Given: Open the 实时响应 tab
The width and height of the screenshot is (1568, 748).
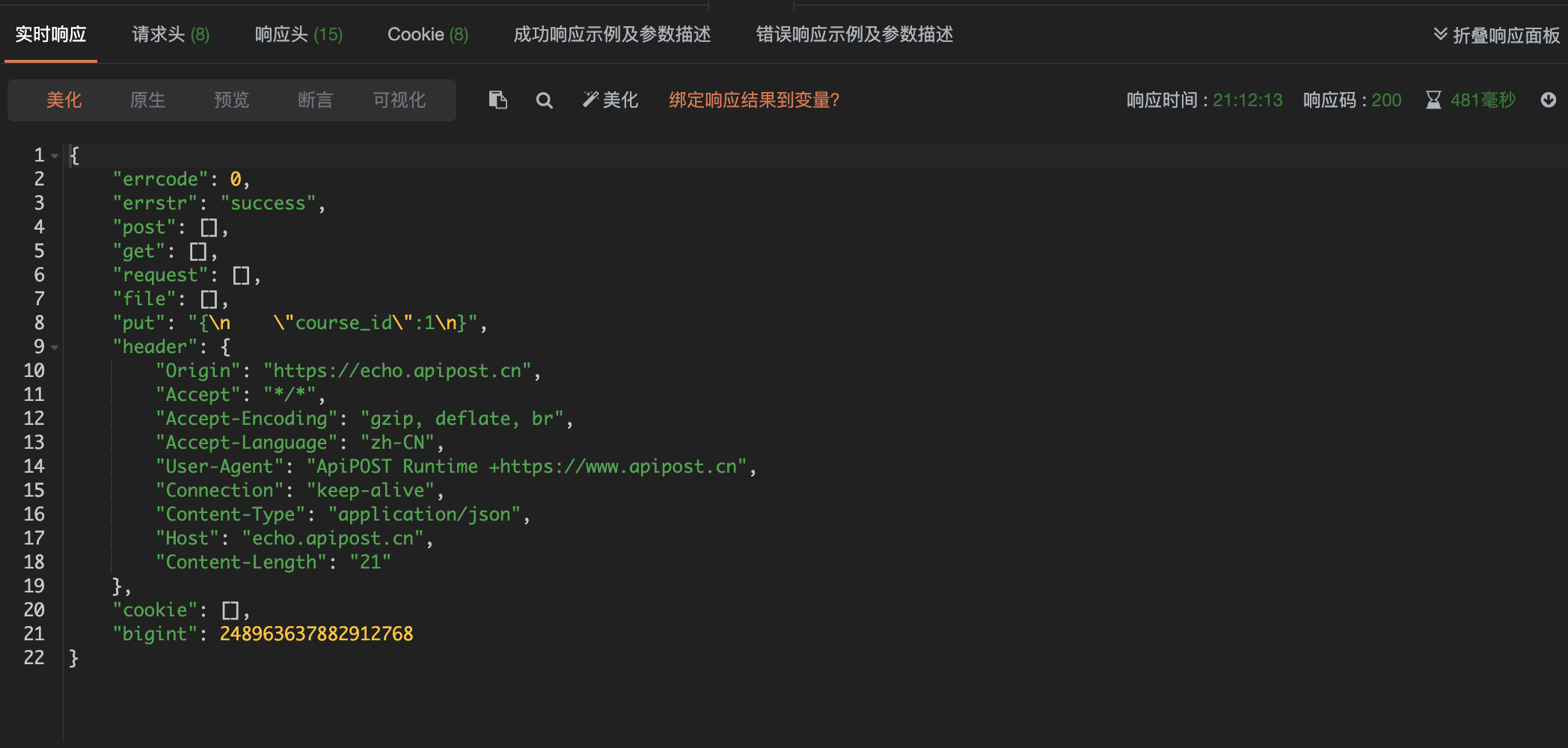Looking at the screenshot, I should coord(51,34).
